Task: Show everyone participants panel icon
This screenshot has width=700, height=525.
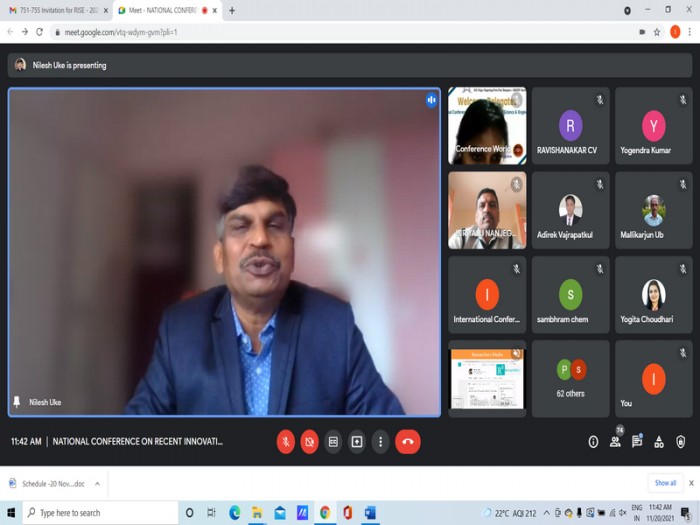Action: point(615,442)
